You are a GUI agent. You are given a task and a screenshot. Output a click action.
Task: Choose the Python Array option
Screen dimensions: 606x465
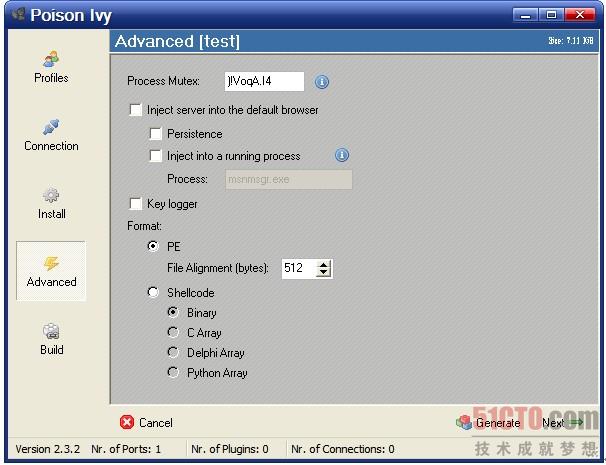click(x=173, y=373)
